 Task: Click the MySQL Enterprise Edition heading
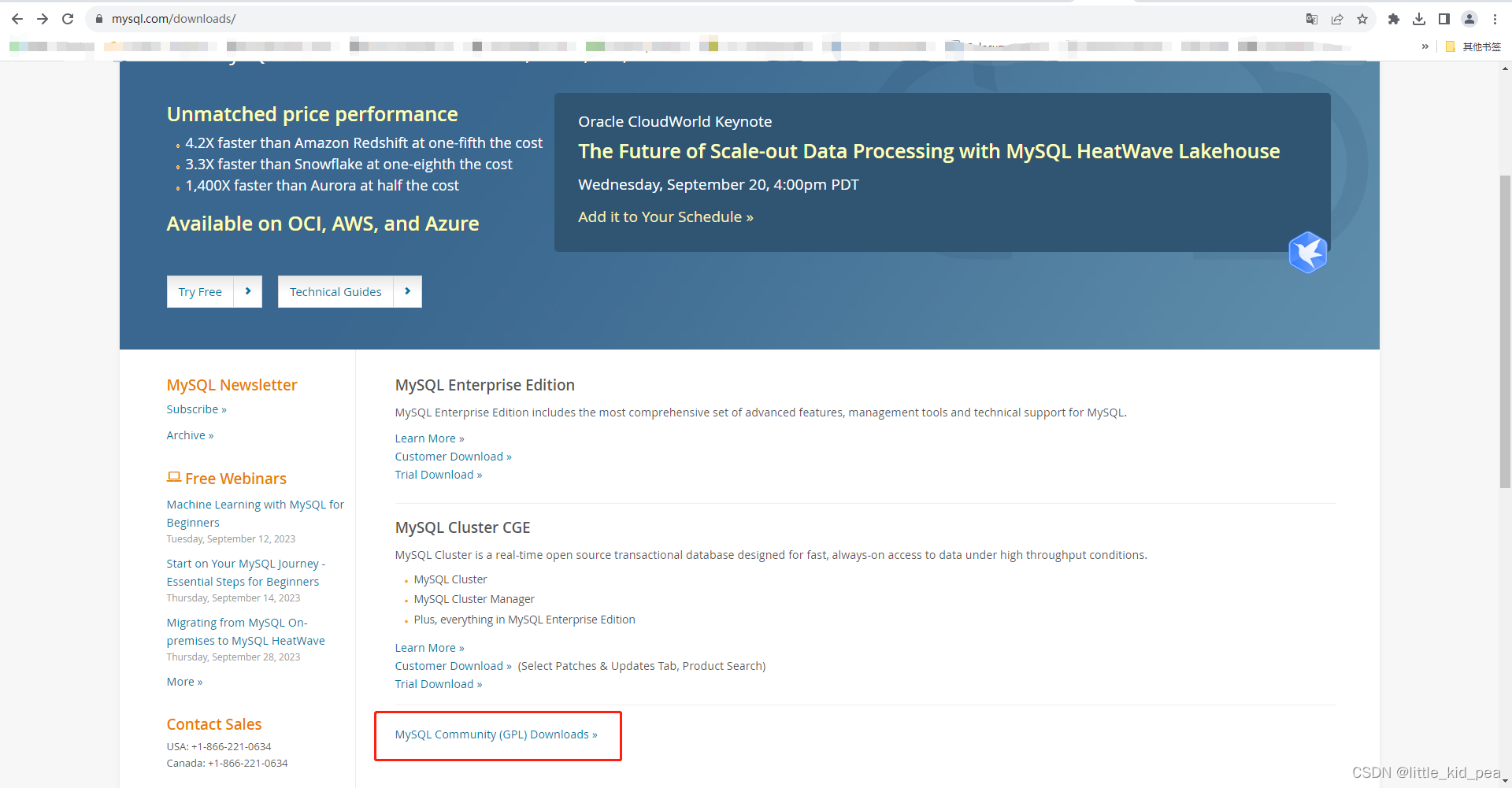[x=485, y=385]
